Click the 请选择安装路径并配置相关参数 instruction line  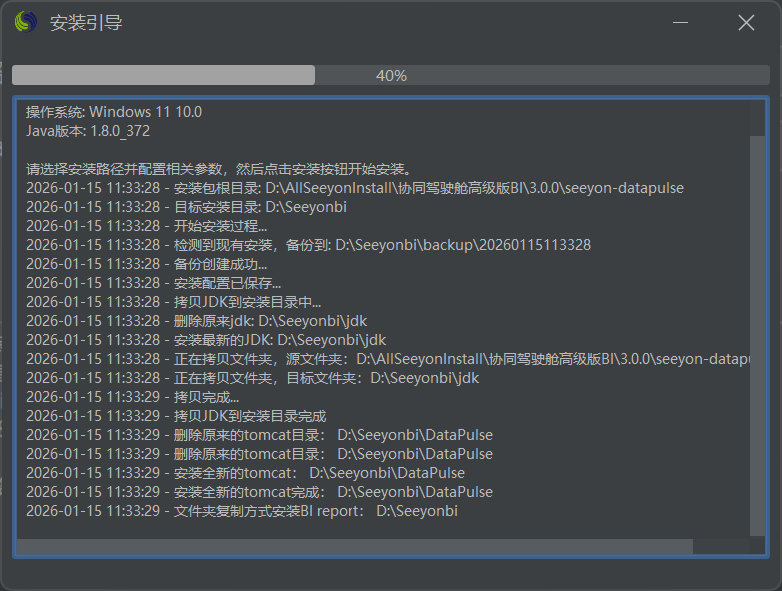click(x=219, y=169)
